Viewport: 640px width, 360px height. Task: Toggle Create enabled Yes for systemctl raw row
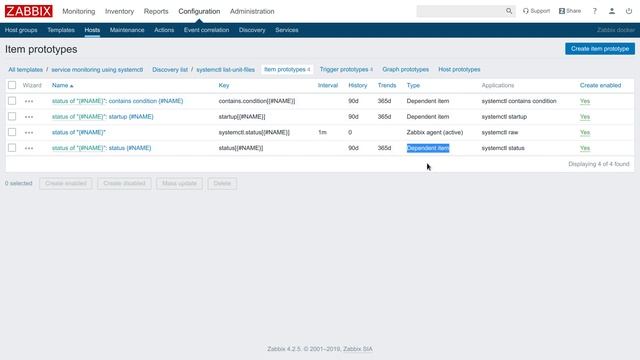coord(585,132)
